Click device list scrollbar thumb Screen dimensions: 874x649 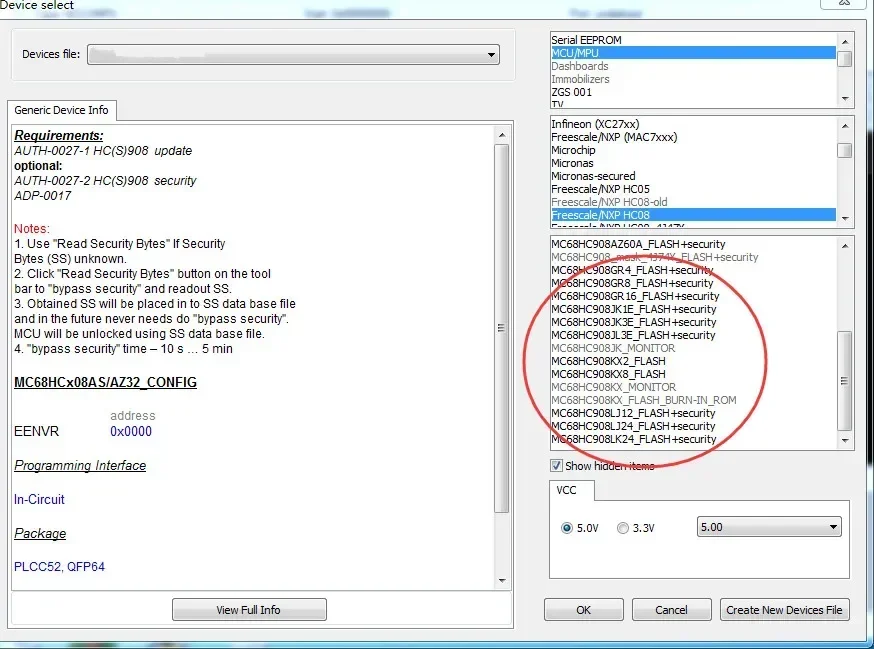tap(845, 381)
